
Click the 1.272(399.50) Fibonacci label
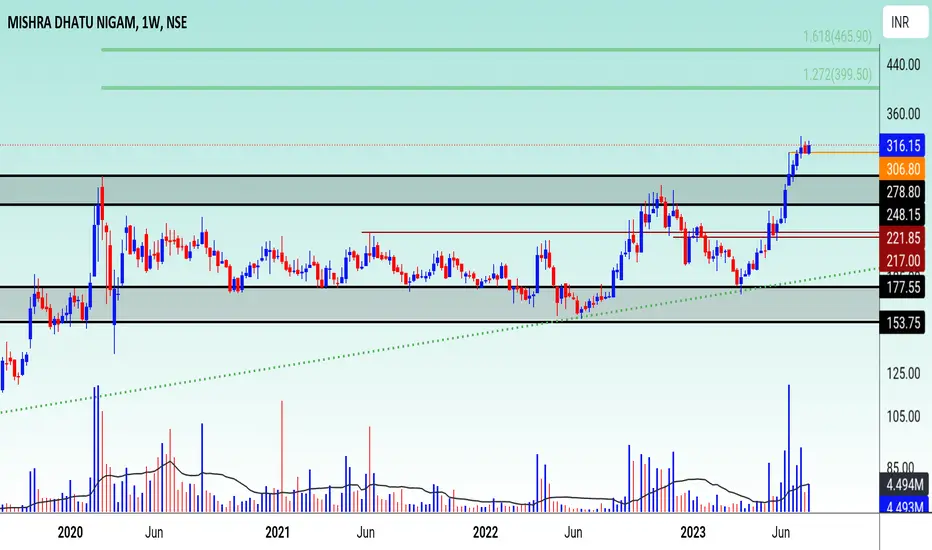tap(837, 75)
